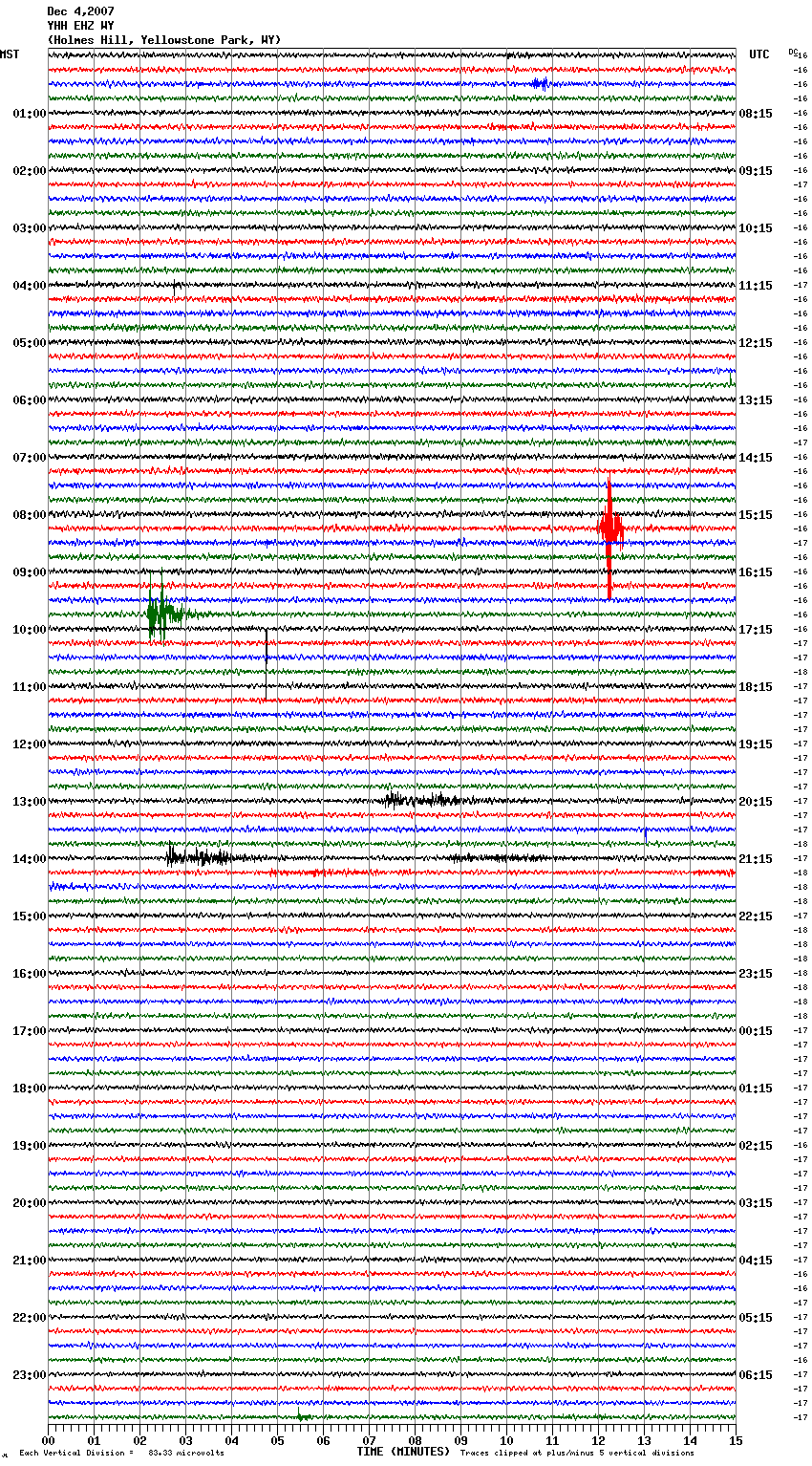The image size is (812, 1466).
Task: Click the 20:15 UTC time label
Action: [x=756, y=802]
